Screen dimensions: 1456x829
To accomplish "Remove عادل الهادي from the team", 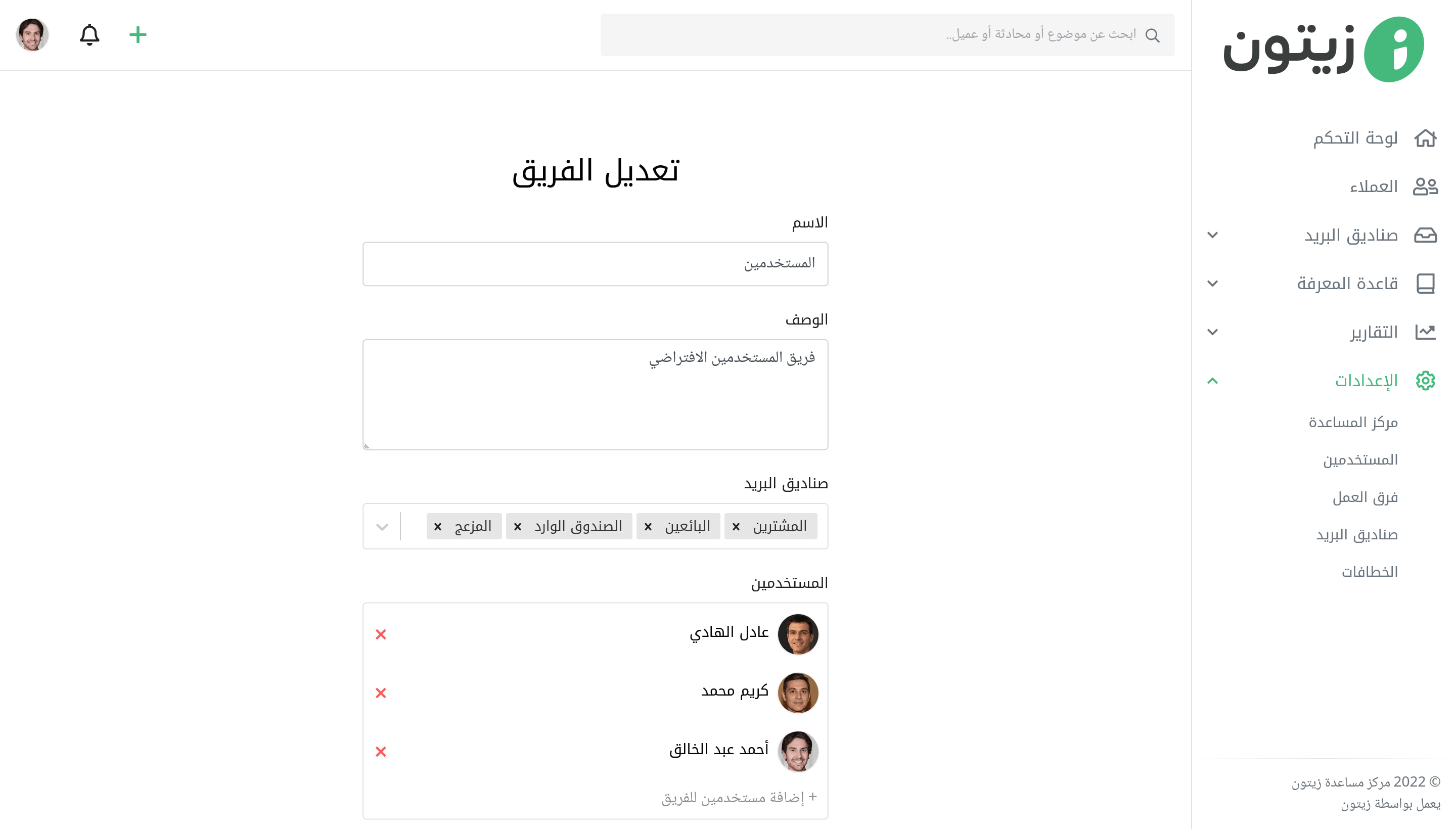I will tap(381, 634).
